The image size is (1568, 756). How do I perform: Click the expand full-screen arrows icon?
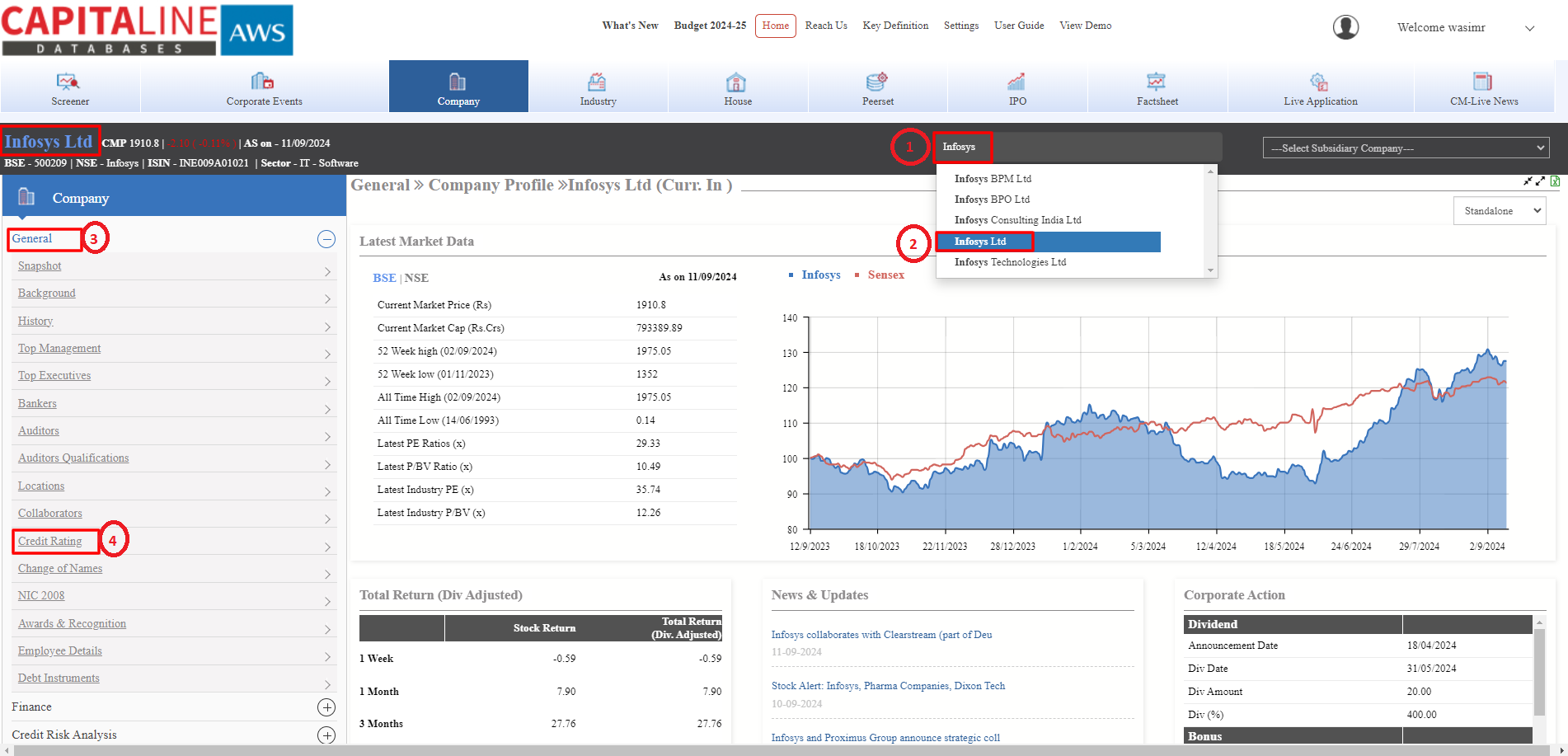pyautogui.click(x=1540, y=181)
